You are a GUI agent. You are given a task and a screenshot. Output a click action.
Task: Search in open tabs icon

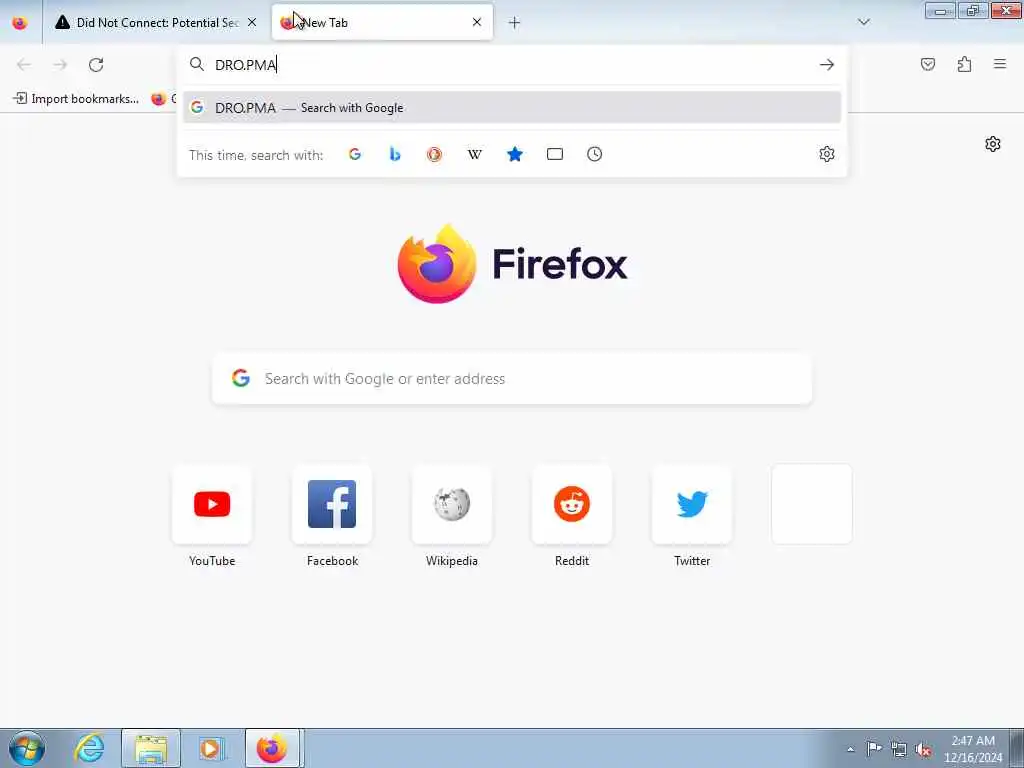click(554, 154)
